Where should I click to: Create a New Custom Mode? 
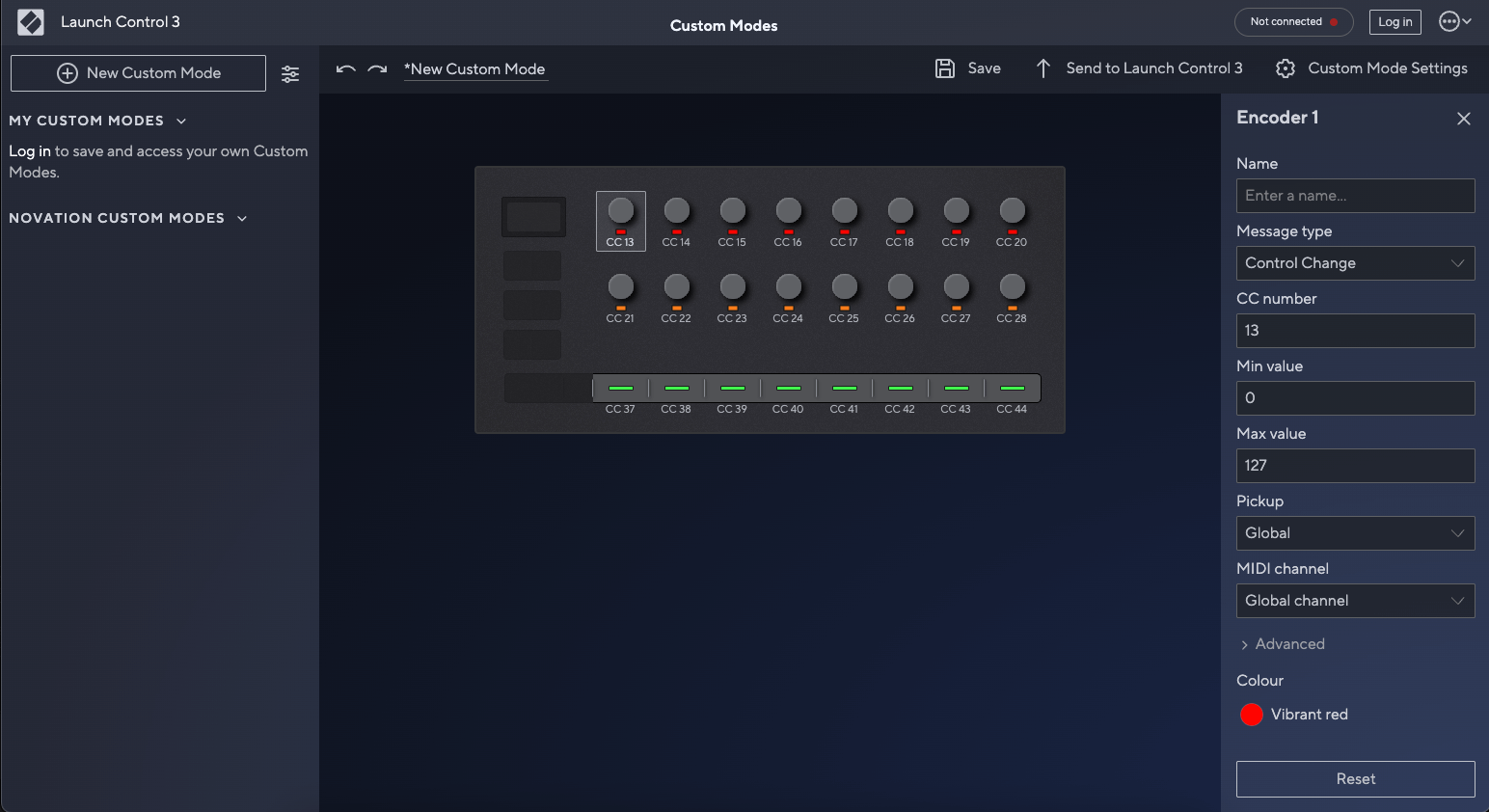tap(138, 73)
